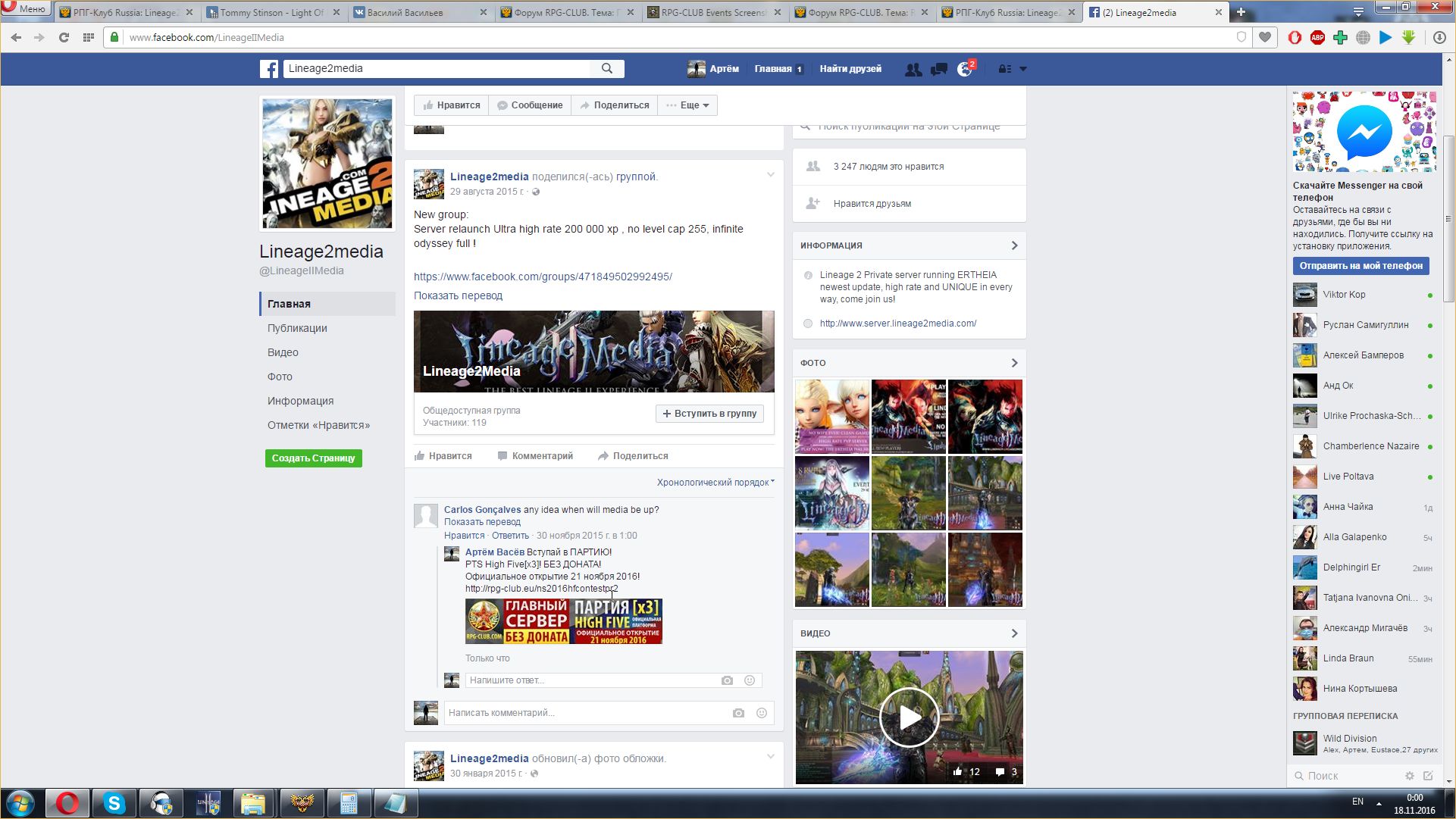Click the Facebook logo icon

pyautogui.click(x=269, y=69)
